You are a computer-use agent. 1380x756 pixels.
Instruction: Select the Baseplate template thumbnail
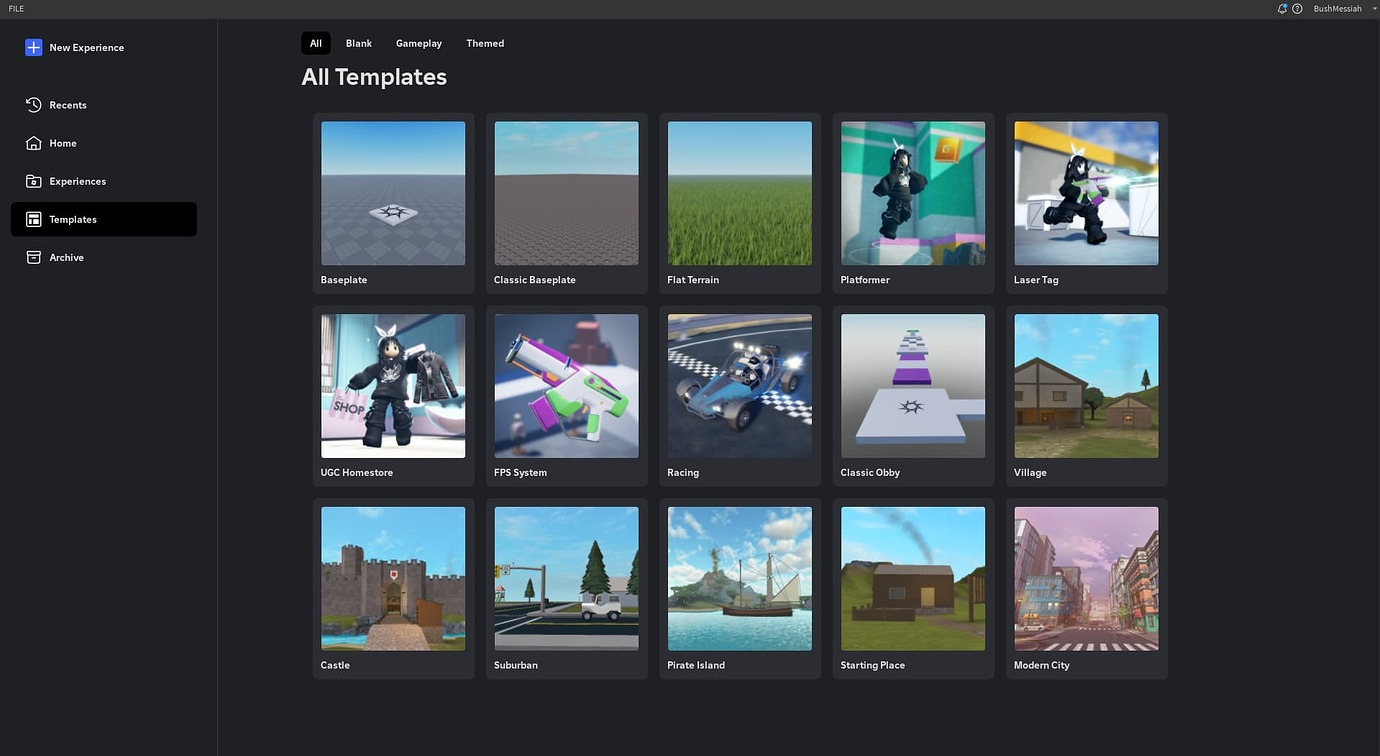[393, 193]
